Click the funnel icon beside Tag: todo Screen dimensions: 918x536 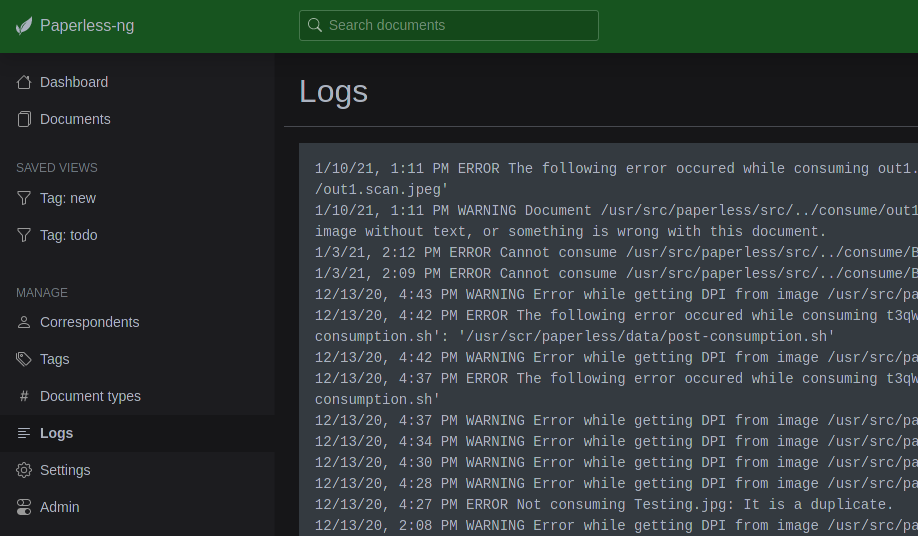point(24,235)
